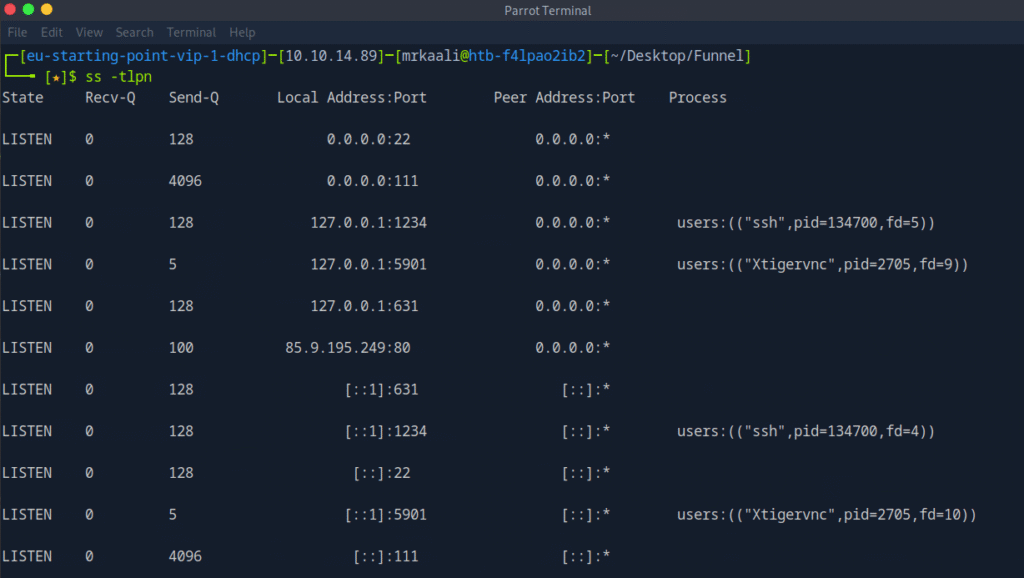Open the Edit menu
The width and height of the screenshot is (1024, 578).
pyautogui.click(x=51, y=32)
